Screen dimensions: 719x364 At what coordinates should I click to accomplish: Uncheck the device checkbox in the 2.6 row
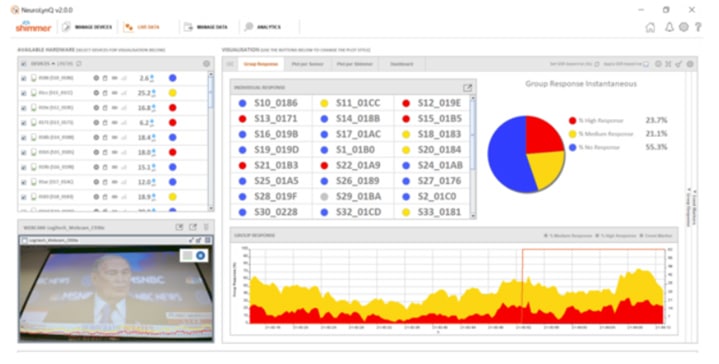click(x=23, y=78)
